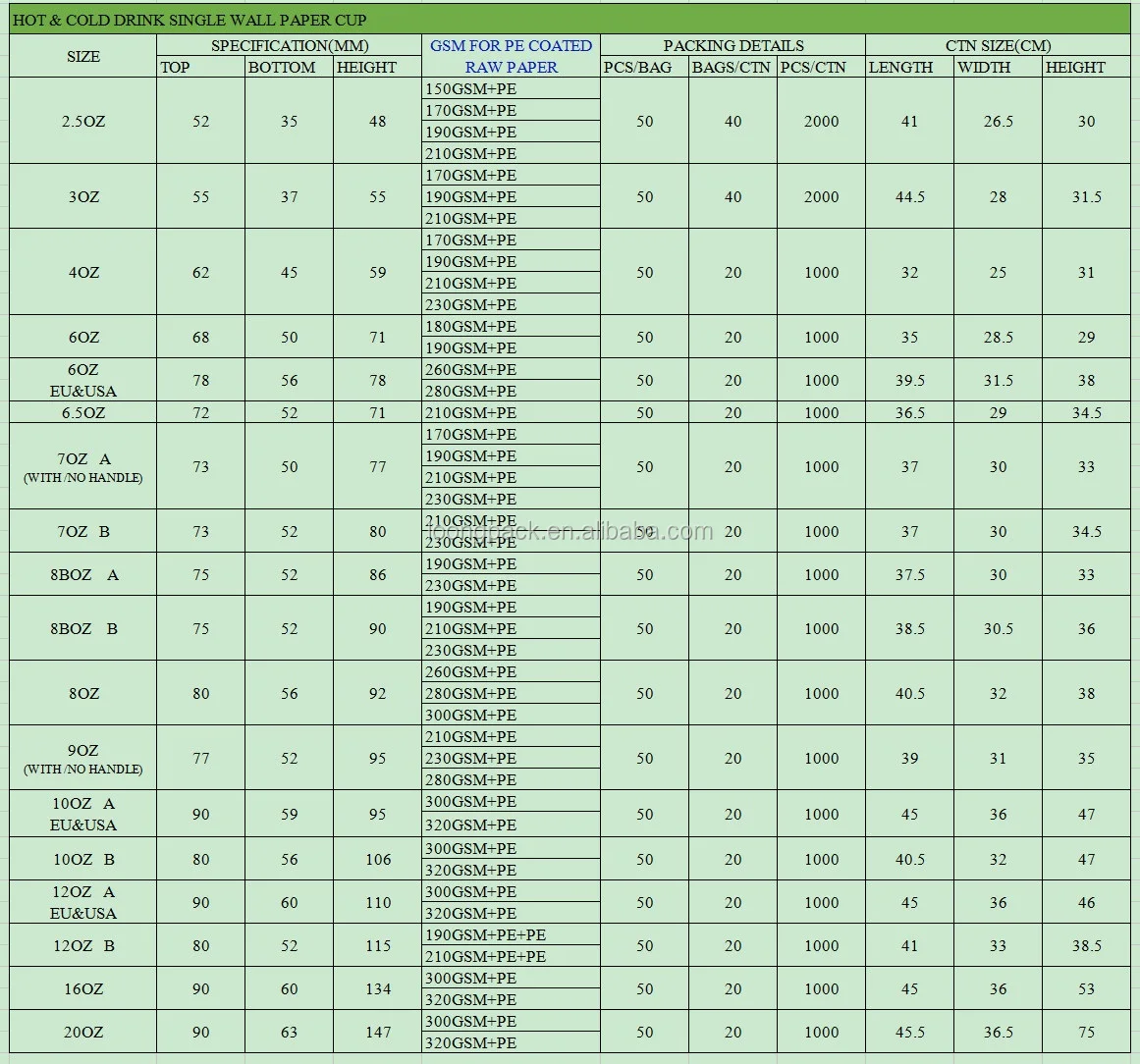
Task: Click carton height '38.5' in 12OZ B row
Action: (x=1086, y=945)
